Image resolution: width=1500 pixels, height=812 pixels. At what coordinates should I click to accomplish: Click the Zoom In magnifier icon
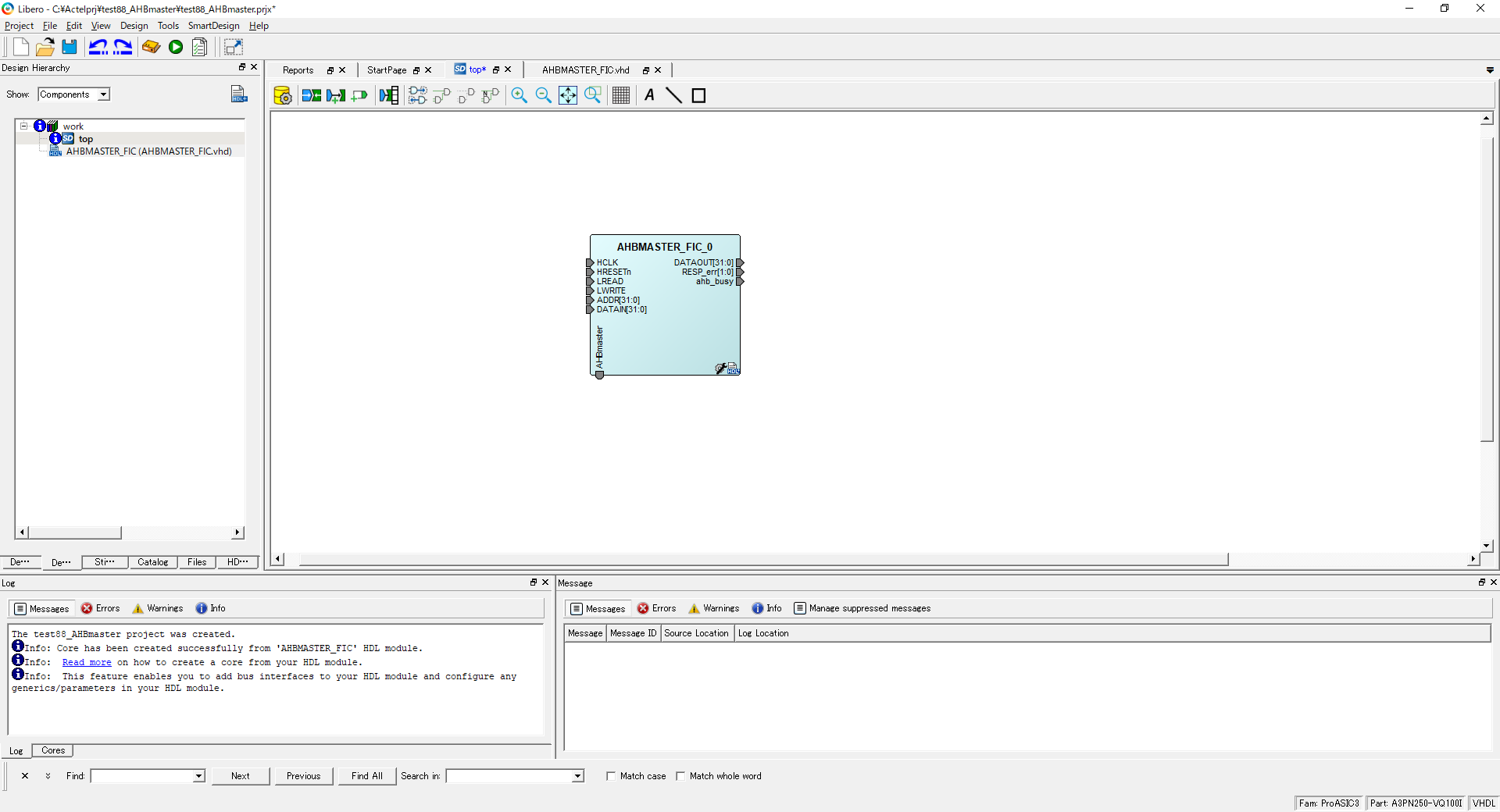coord(519,95)
